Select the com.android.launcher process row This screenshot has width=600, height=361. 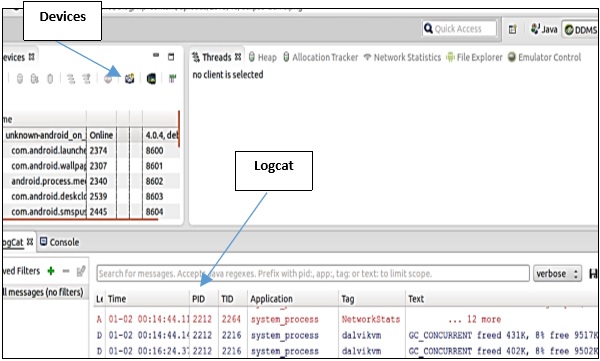coord(91,150)
